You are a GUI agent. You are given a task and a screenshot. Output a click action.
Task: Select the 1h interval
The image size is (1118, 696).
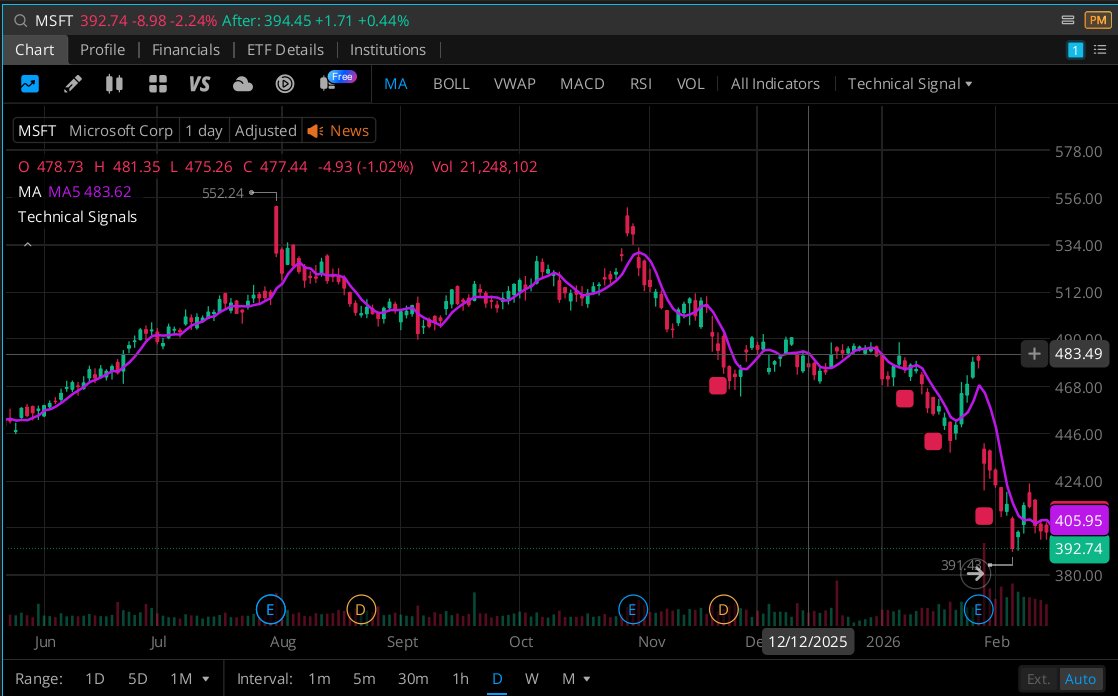point(461,679)
